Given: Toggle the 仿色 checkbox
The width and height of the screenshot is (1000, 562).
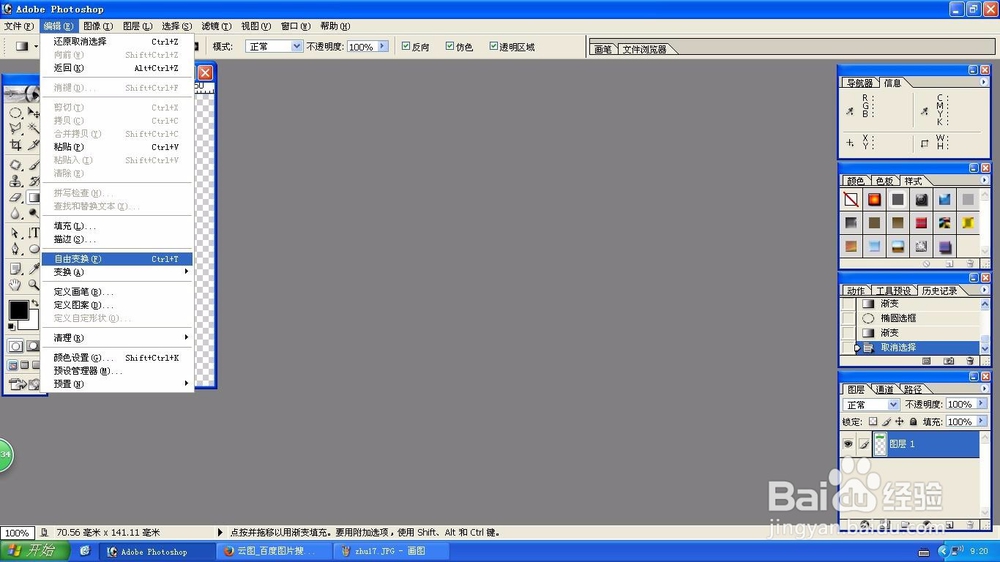Looking at the screenshot, I should coord(450,46).
